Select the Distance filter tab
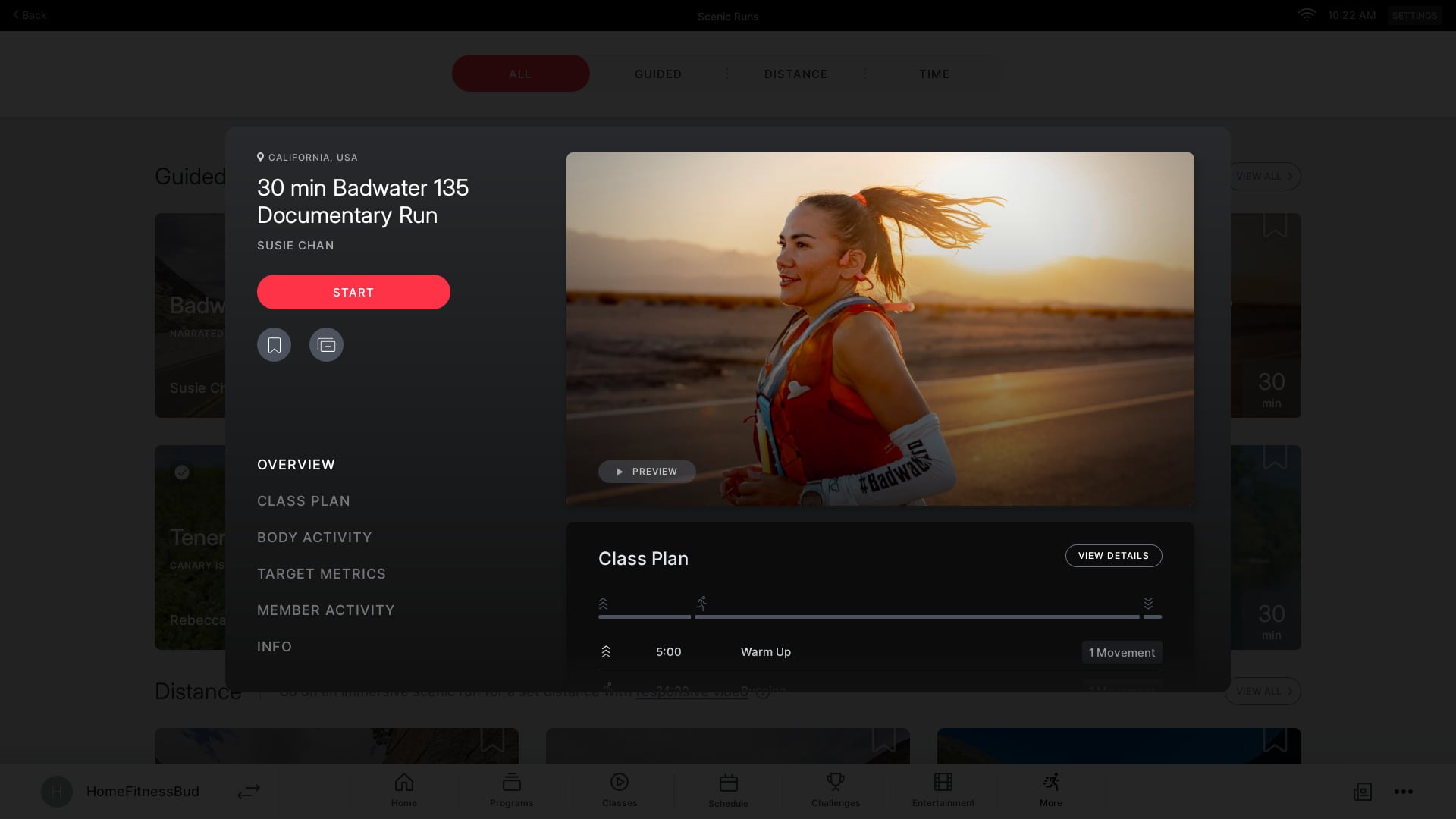Image resolution: width=1456 pixels, height=819 pixels. click(x=796, y=74)
